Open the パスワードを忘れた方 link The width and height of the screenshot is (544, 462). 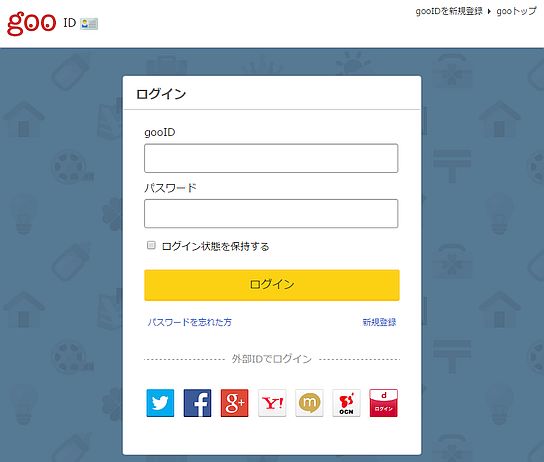(x=189, y=322)
